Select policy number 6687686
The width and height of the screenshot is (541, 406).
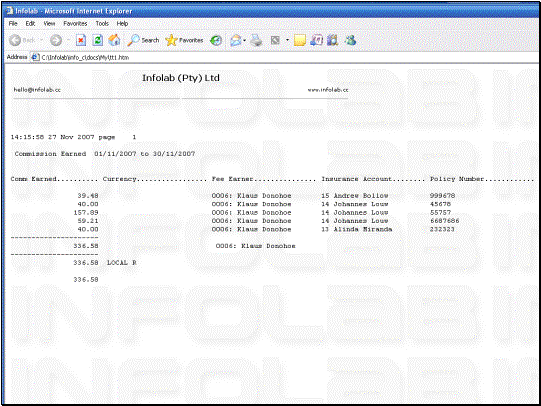click(x=444, y=221)
